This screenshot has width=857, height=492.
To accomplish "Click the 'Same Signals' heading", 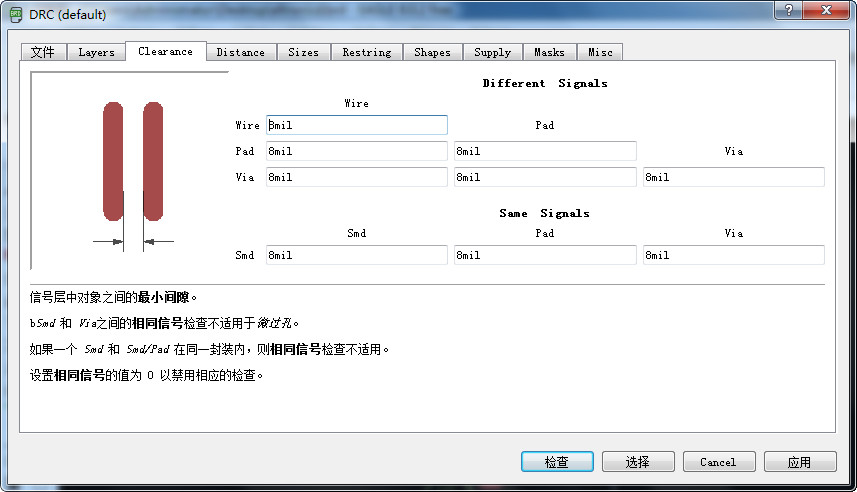I will pyautogui.click(x=544, y=213).
